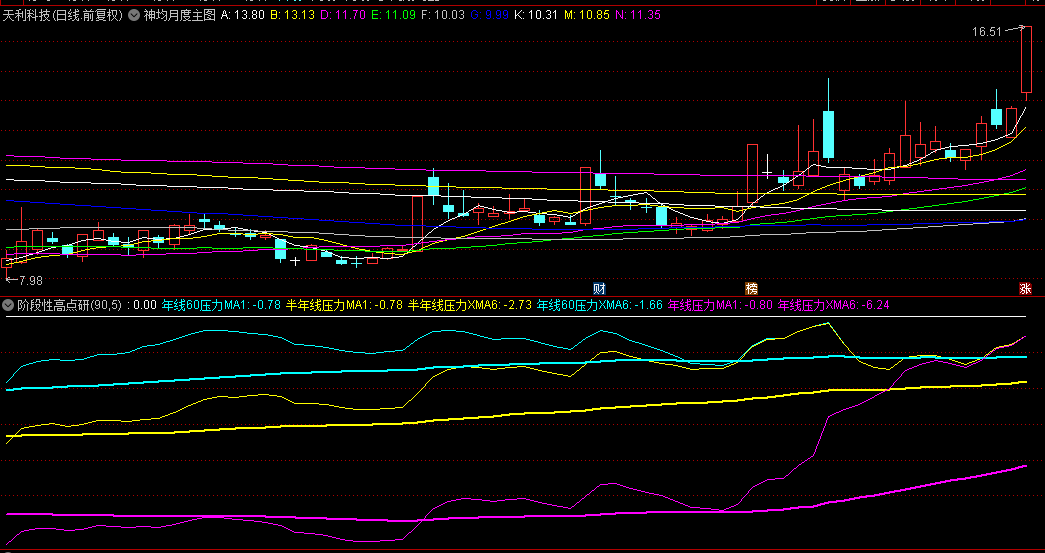Expand the 阶段性高点研 indicator dropdown arrow
The width and height of the screenshot is (1045, 553).
pos(8,305)
